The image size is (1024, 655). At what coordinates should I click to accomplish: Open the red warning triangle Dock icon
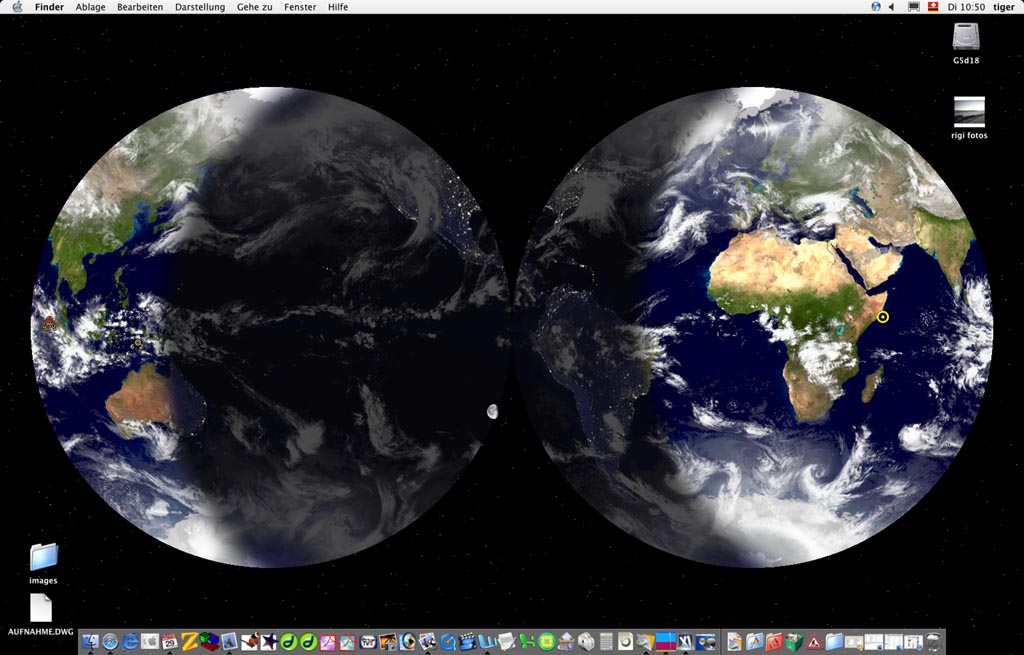pos(814,641)
